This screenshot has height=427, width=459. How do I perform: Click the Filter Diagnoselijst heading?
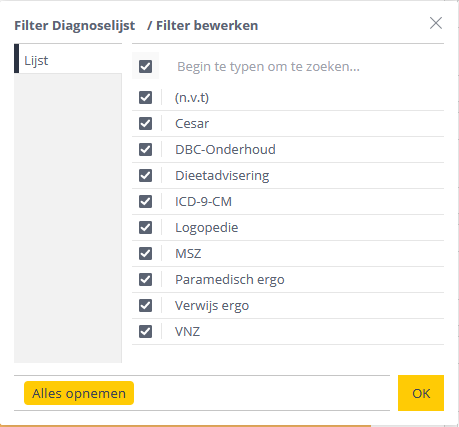pos(75,26)
